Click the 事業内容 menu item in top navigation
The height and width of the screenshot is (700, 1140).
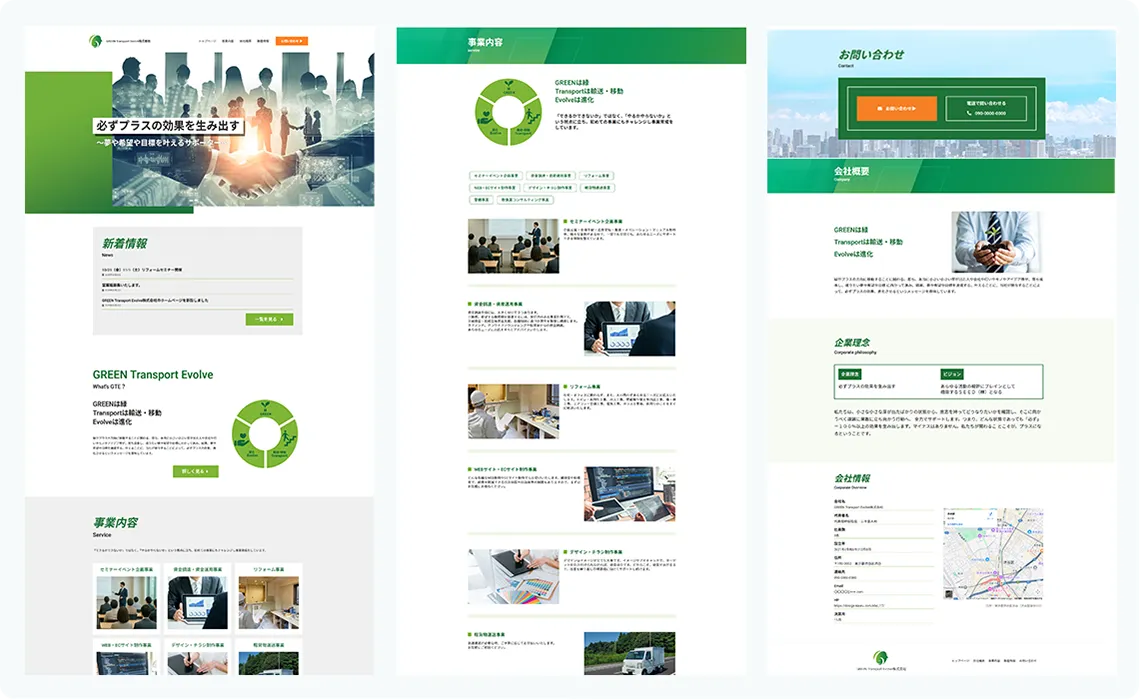click(x=228, y=41)
